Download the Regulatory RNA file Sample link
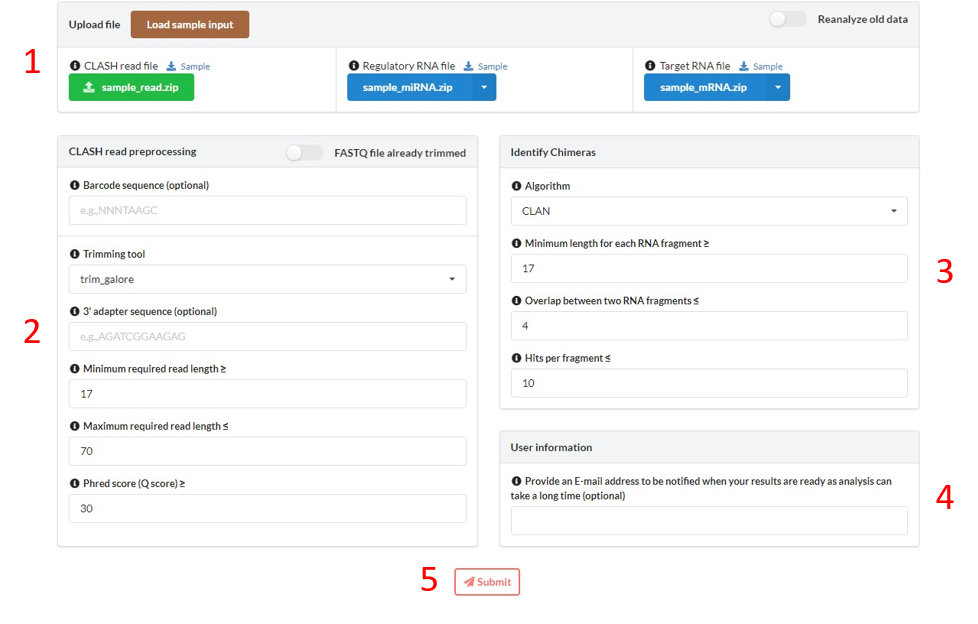The width and height of the screenshot is (978, 624). [x=493, y=66]
